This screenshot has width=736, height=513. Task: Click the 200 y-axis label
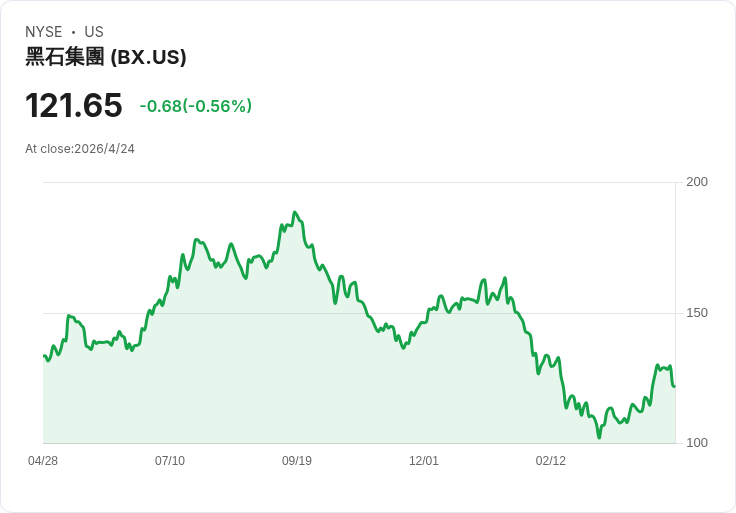pyautogui.click(x=697, y=182)
